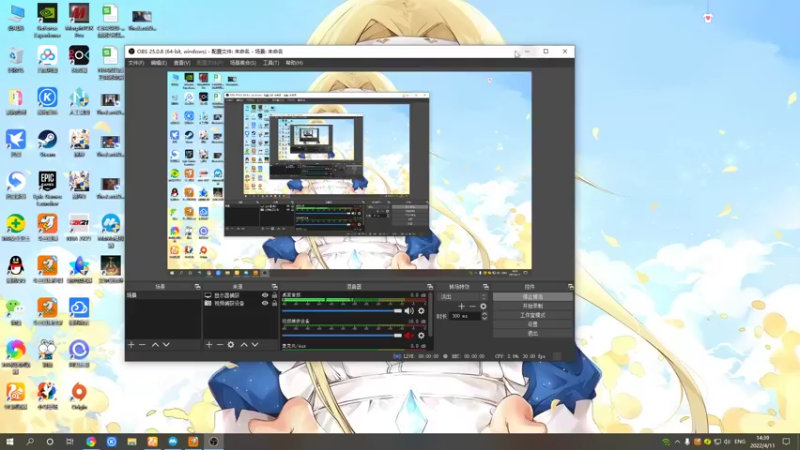This screenshot has width=800, height=450.
Task: Open the Edit menu in OBS
Action: click(x=159, y=63)
